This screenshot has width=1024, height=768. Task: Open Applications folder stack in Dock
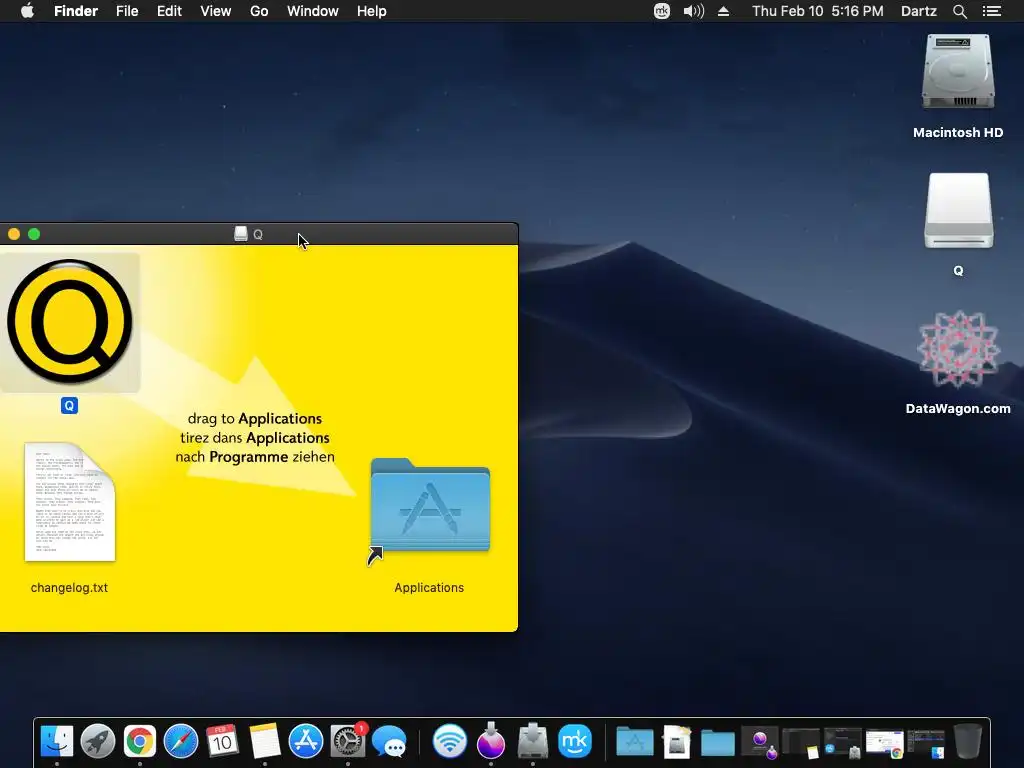[635, 741]
